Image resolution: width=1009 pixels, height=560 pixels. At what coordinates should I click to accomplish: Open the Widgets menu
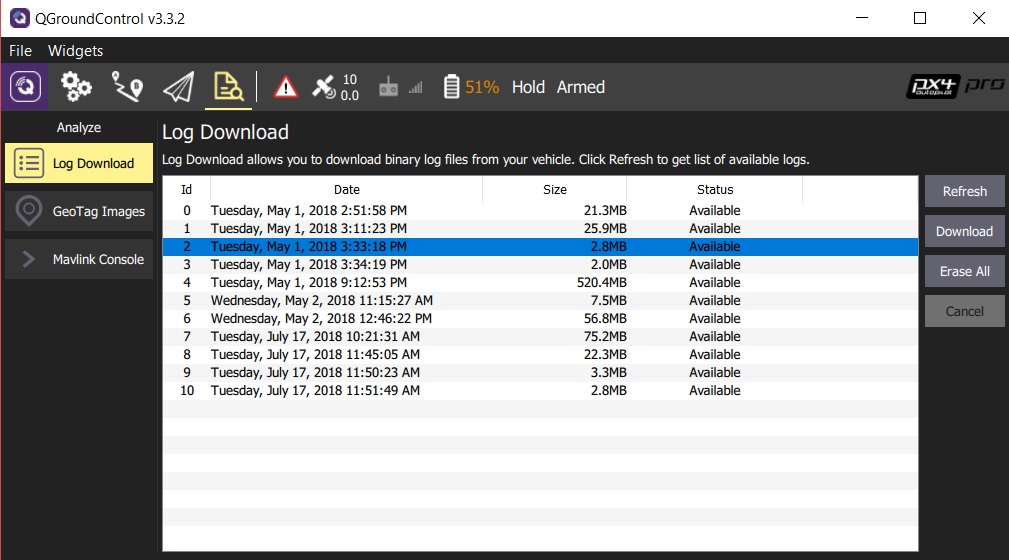click(76, 50)
